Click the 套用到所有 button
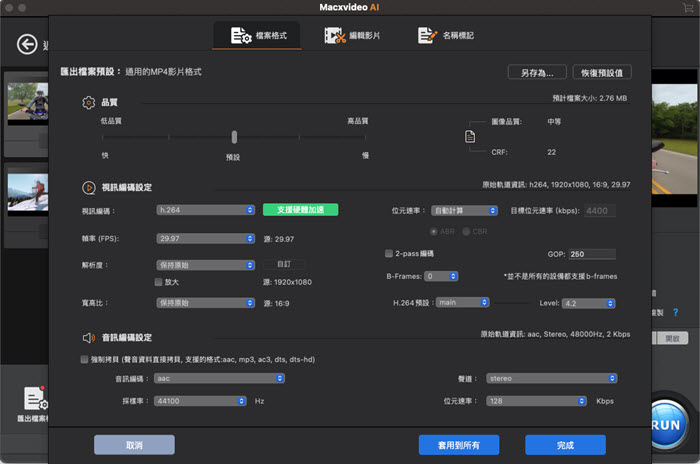 (x=459, y=445)
